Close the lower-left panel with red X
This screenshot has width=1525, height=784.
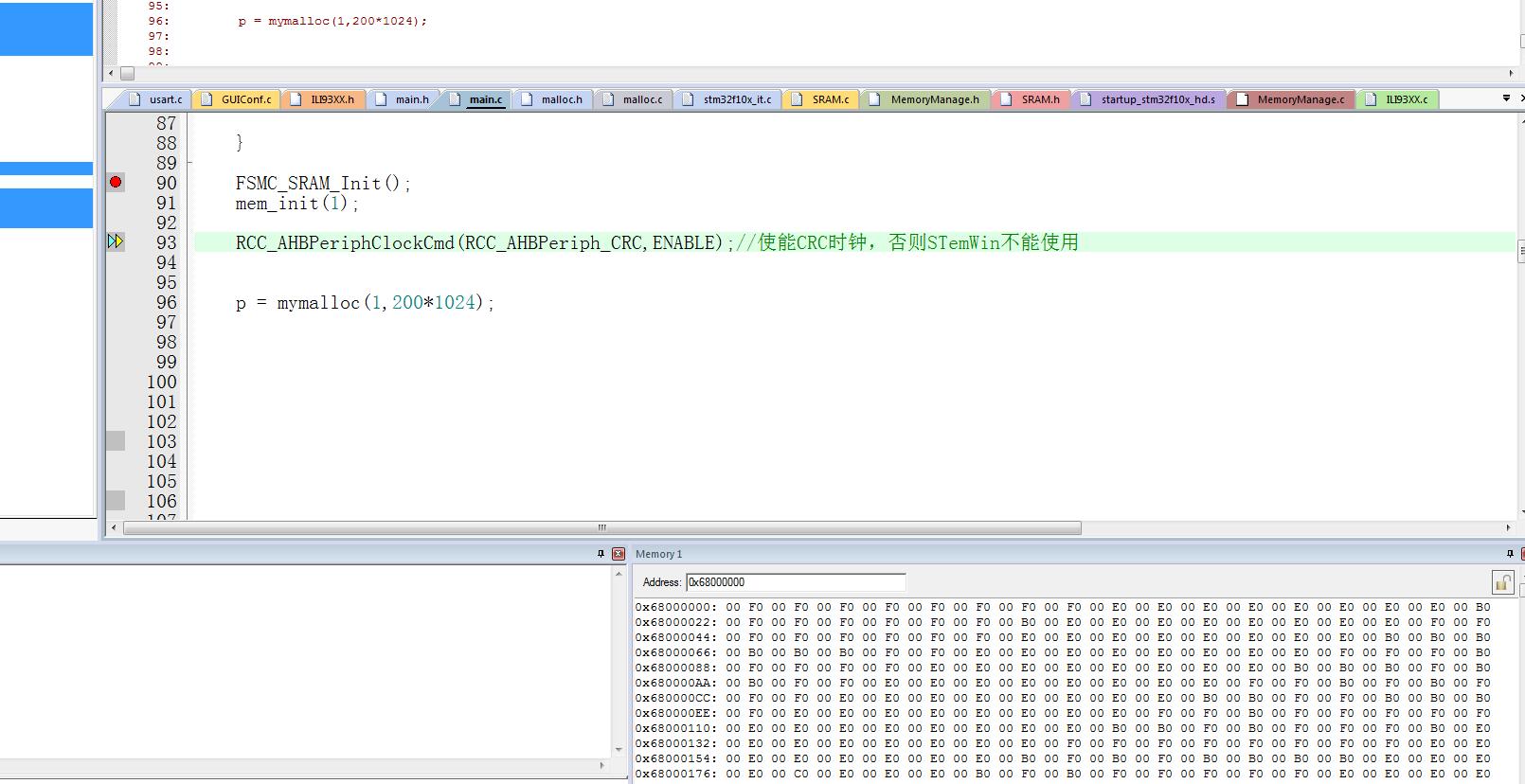[x=619, y=554]
